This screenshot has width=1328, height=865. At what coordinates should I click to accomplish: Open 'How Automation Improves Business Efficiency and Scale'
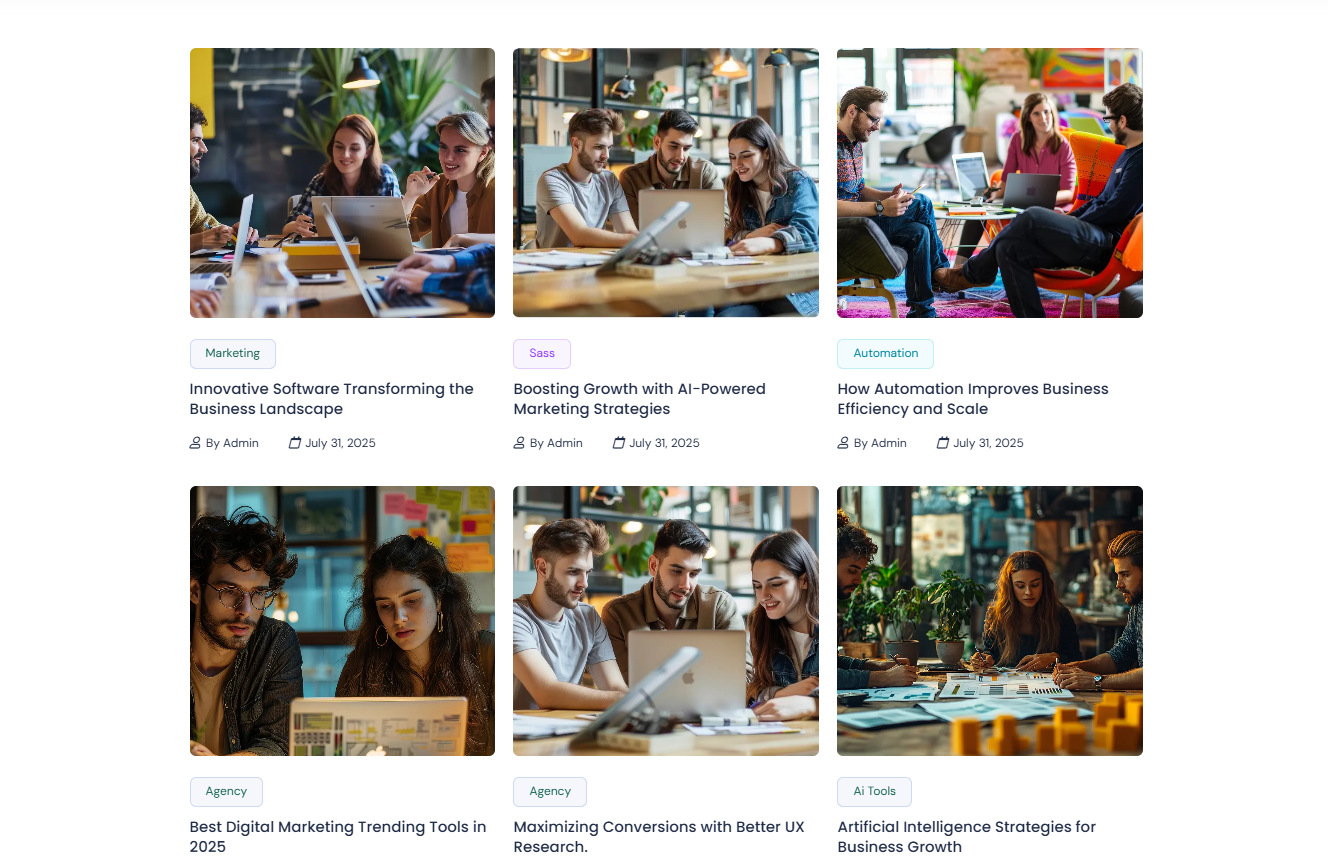coord(973,398)
